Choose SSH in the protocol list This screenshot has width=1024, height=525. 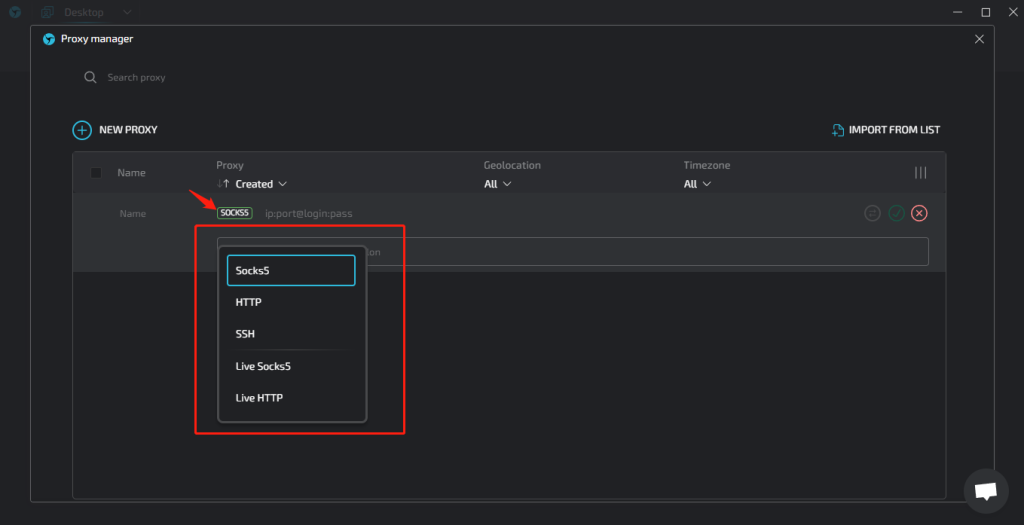tap(245, 334)
